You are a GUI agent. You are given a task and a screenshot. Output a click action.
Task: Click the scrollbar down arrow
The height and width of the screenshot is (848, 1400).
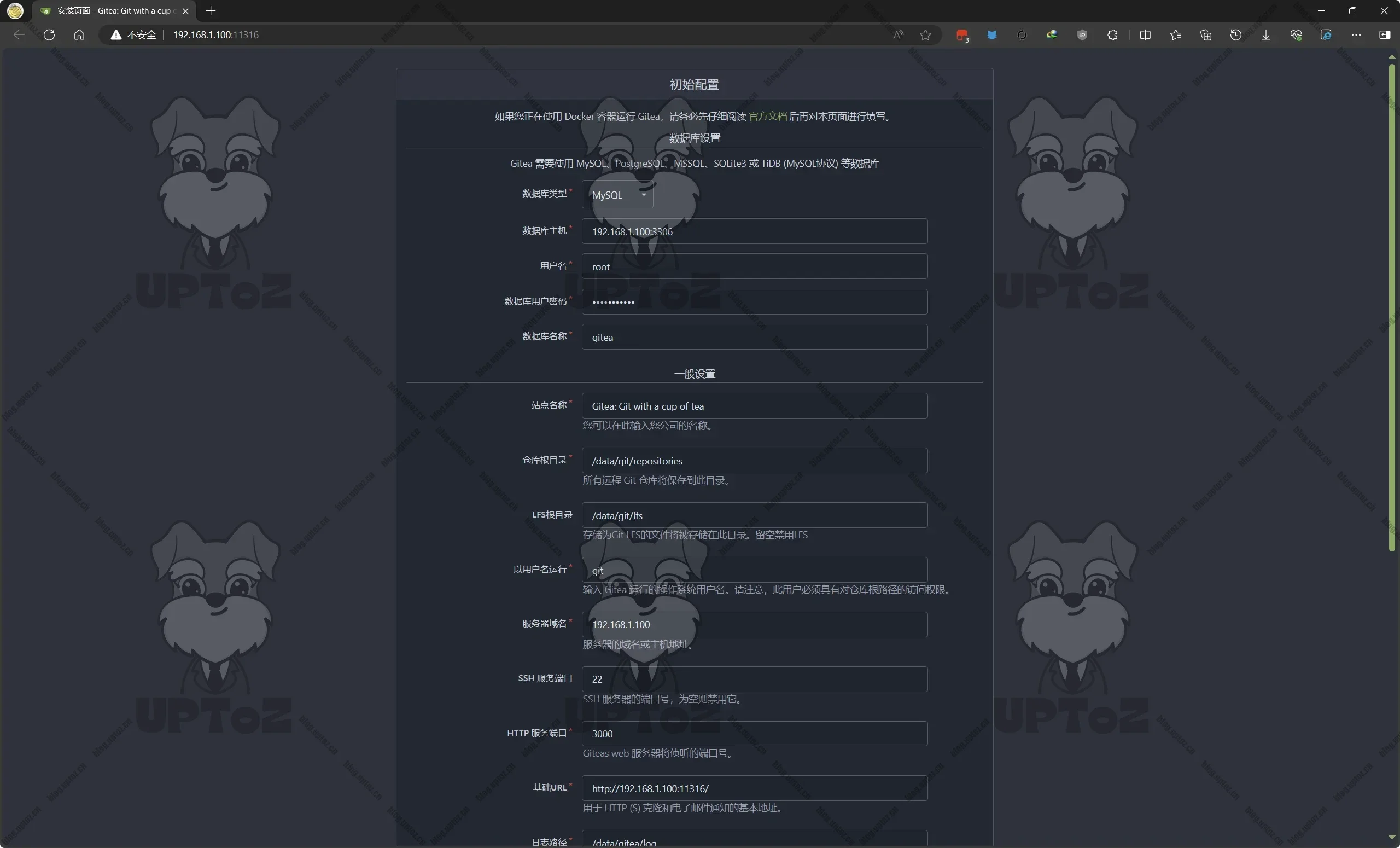pos(1391,837)
